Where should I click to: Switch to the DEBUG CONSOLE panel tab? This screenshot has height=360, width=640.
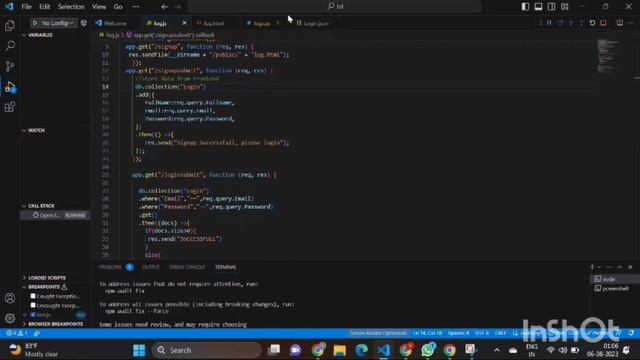187,267
